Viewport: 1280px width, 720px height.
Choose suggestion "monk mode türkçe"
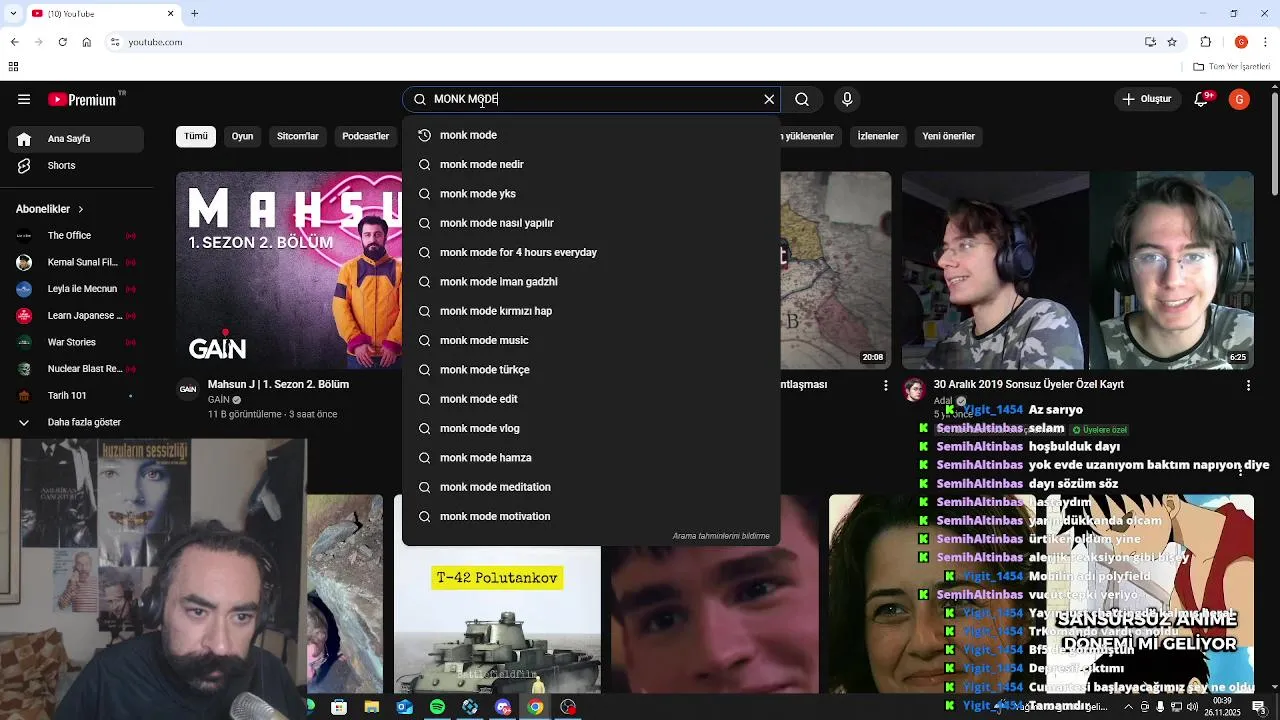(x=591, y=370)
